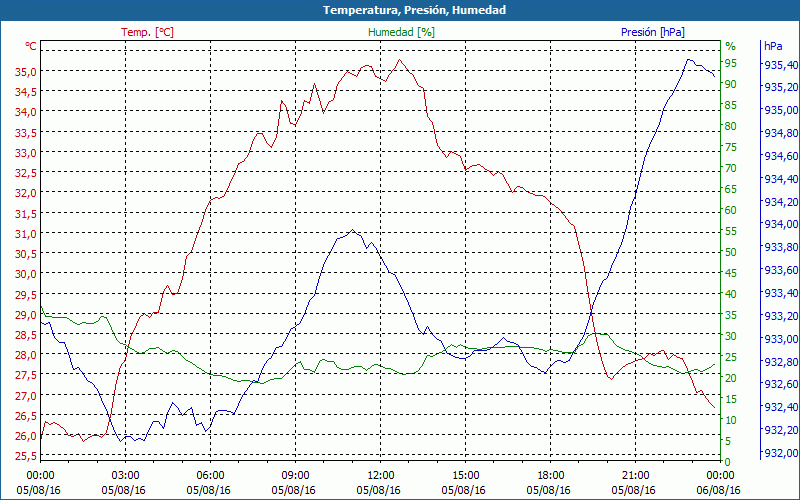Click the 75 humidity axis value
Viewport: 800px width, 500px height.
731,147
